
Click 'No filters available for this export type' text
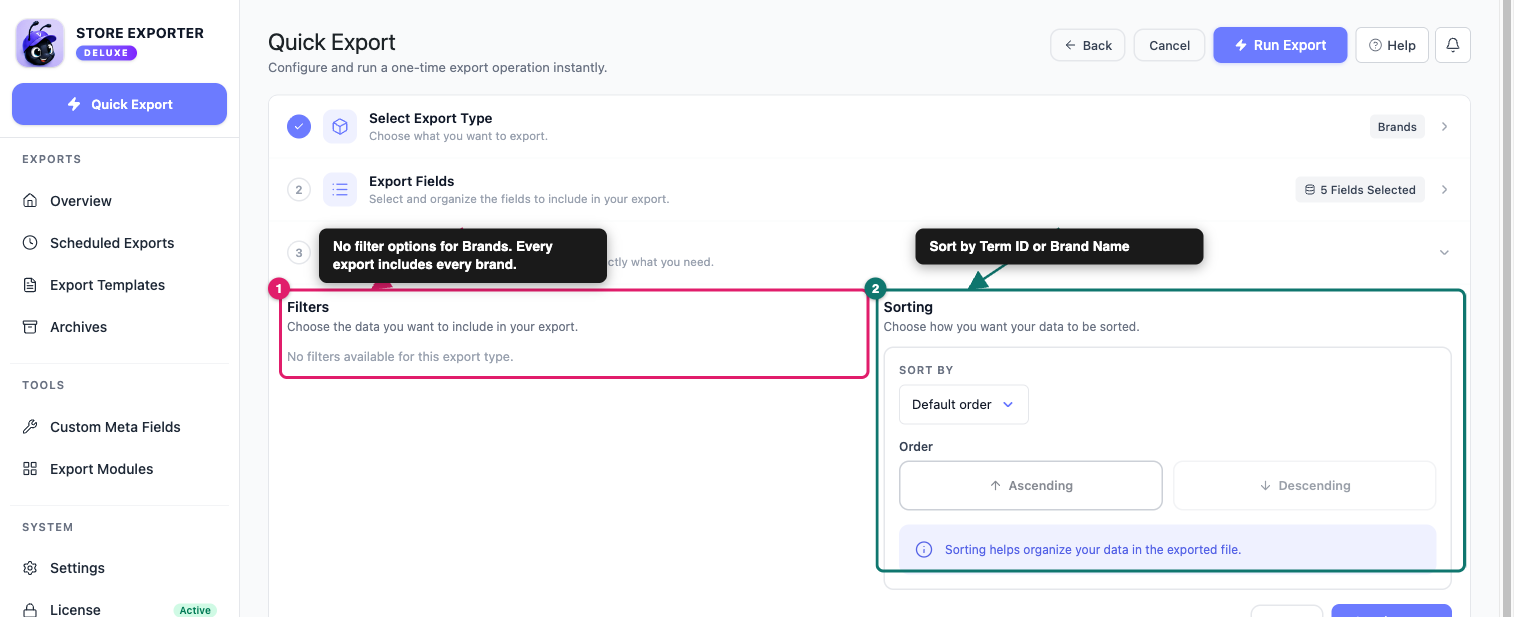point(400,356)
